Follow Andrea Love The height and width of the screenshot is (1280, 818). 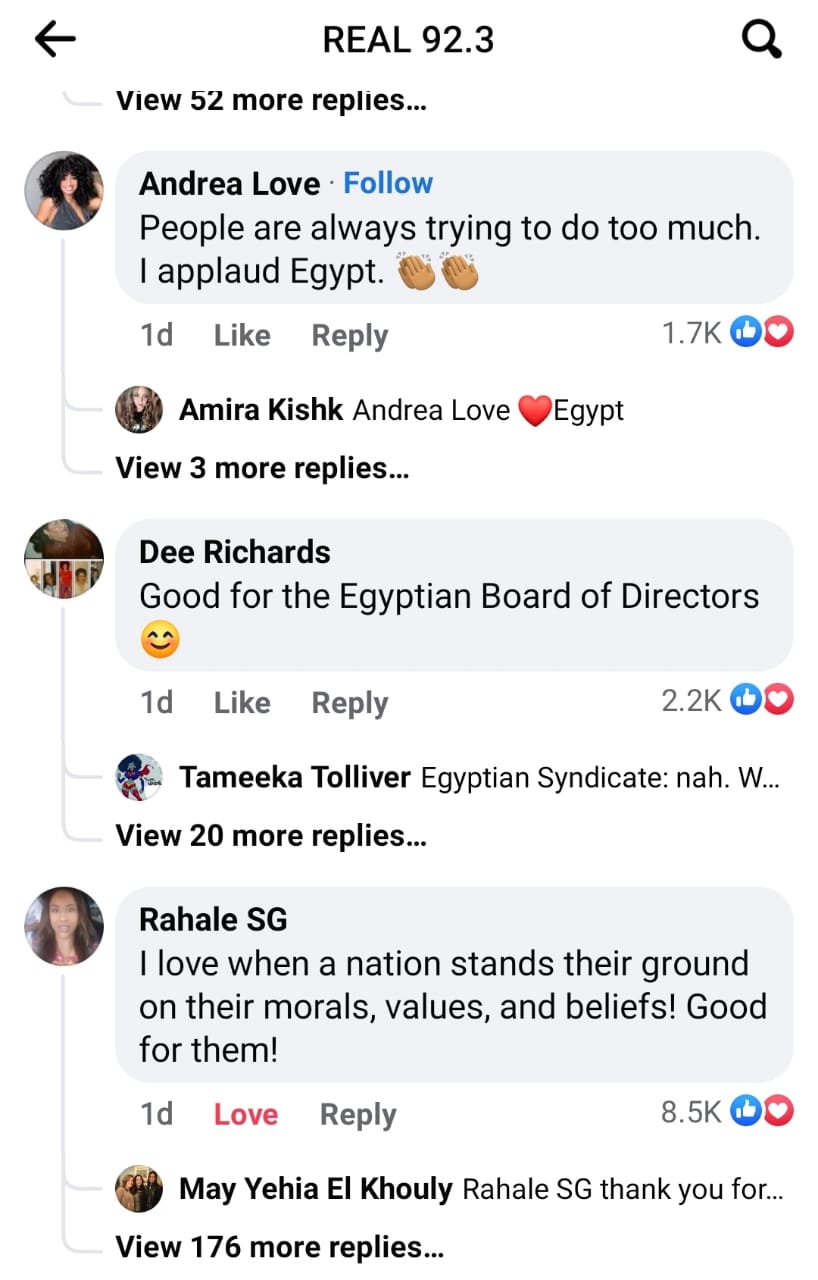(x=388, y=183)
